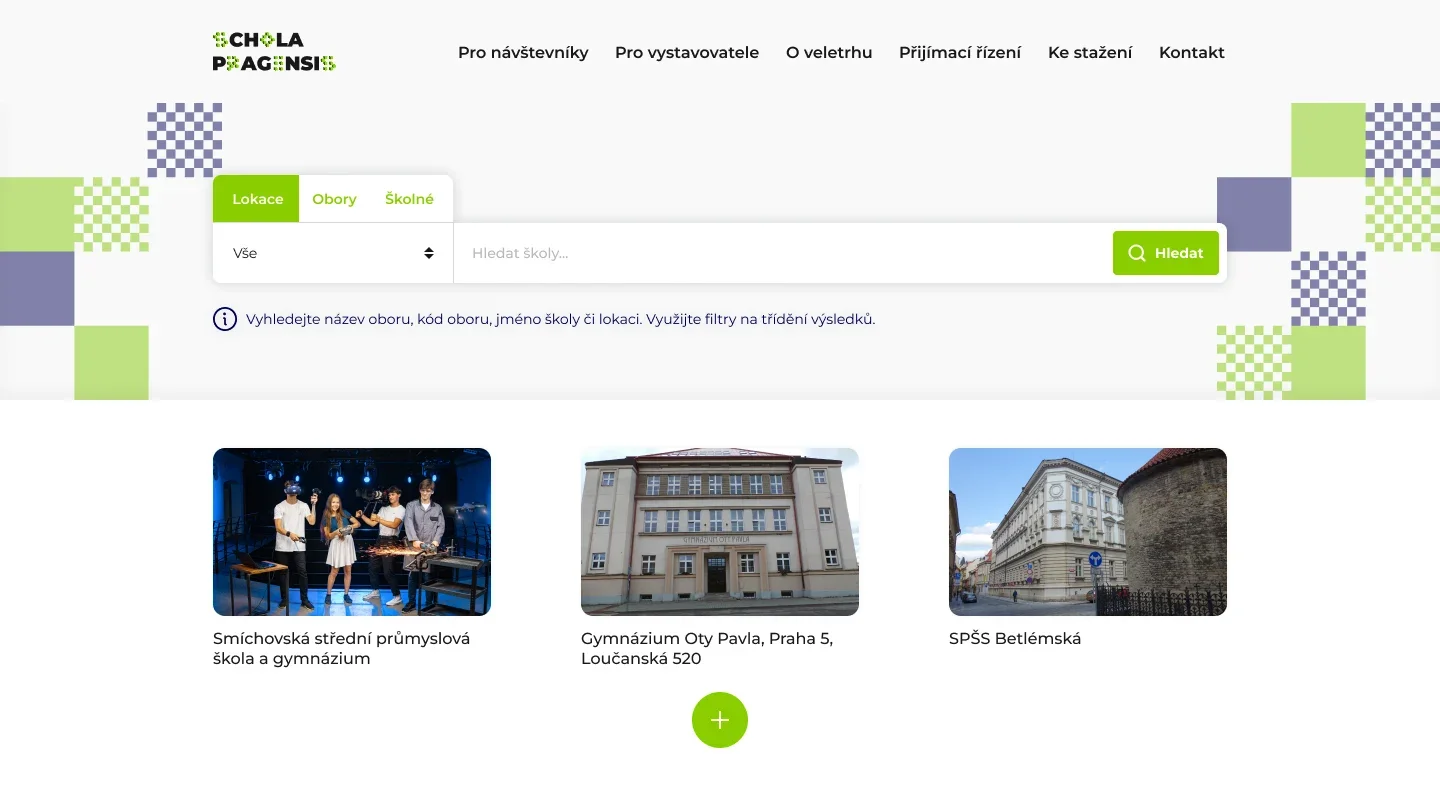Go to Přijímací řízení page
This screenshot has width=1440, height=800.
click(960, 52)
